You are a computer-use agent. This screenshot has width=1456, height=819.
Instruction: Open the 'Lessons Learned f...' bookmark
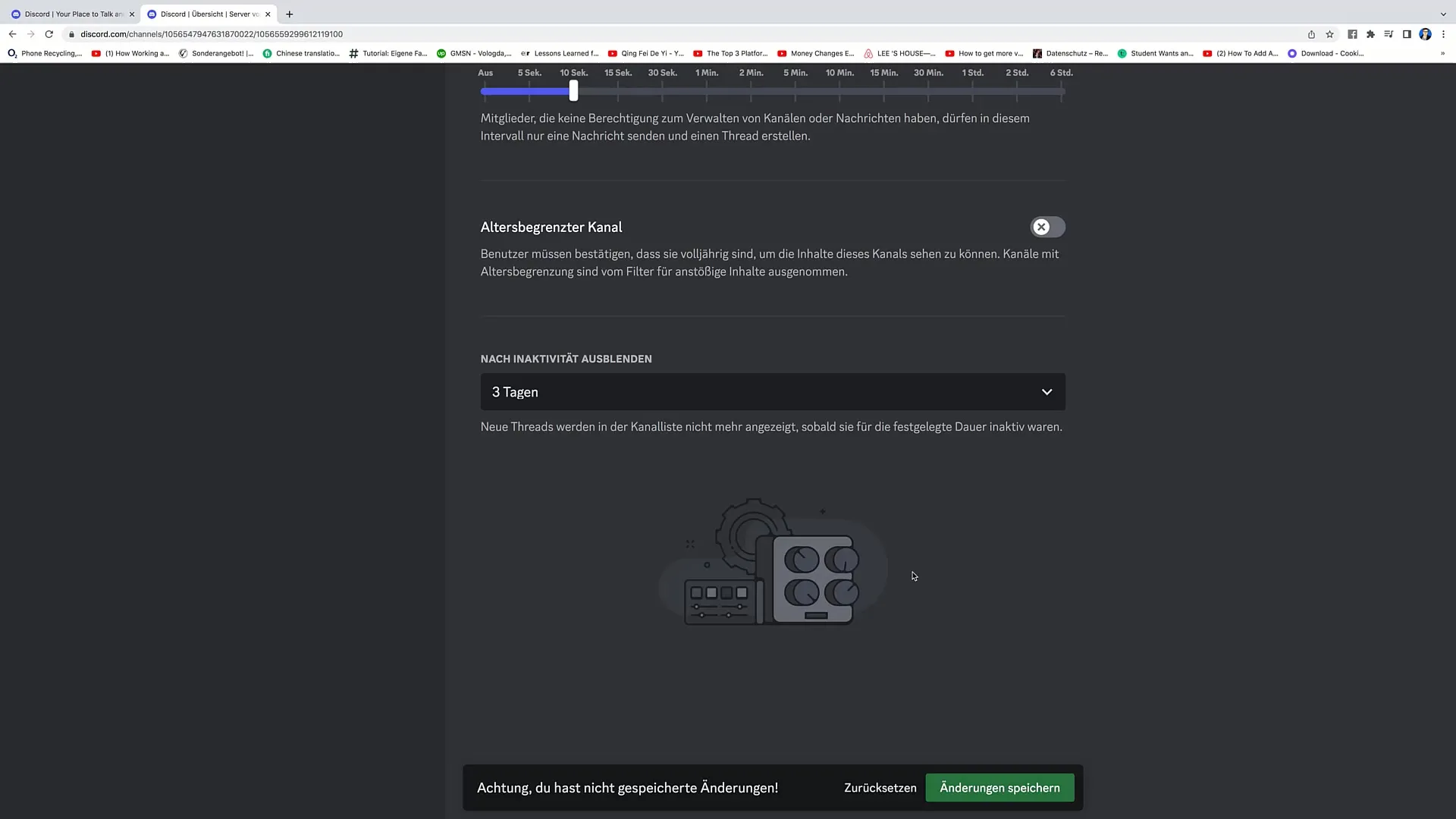tap(560, 53)
